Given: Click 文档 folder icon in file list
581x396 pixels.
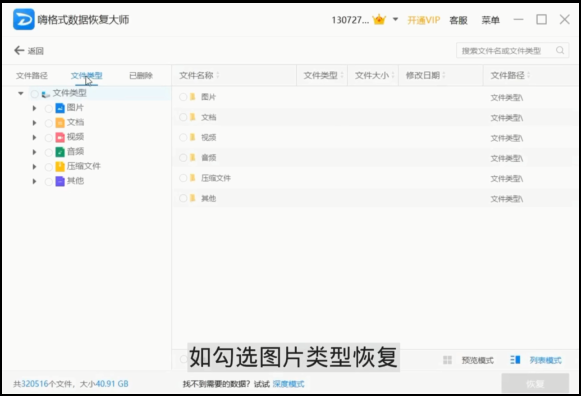Looking at the screenshot, I should pos(193,117).
